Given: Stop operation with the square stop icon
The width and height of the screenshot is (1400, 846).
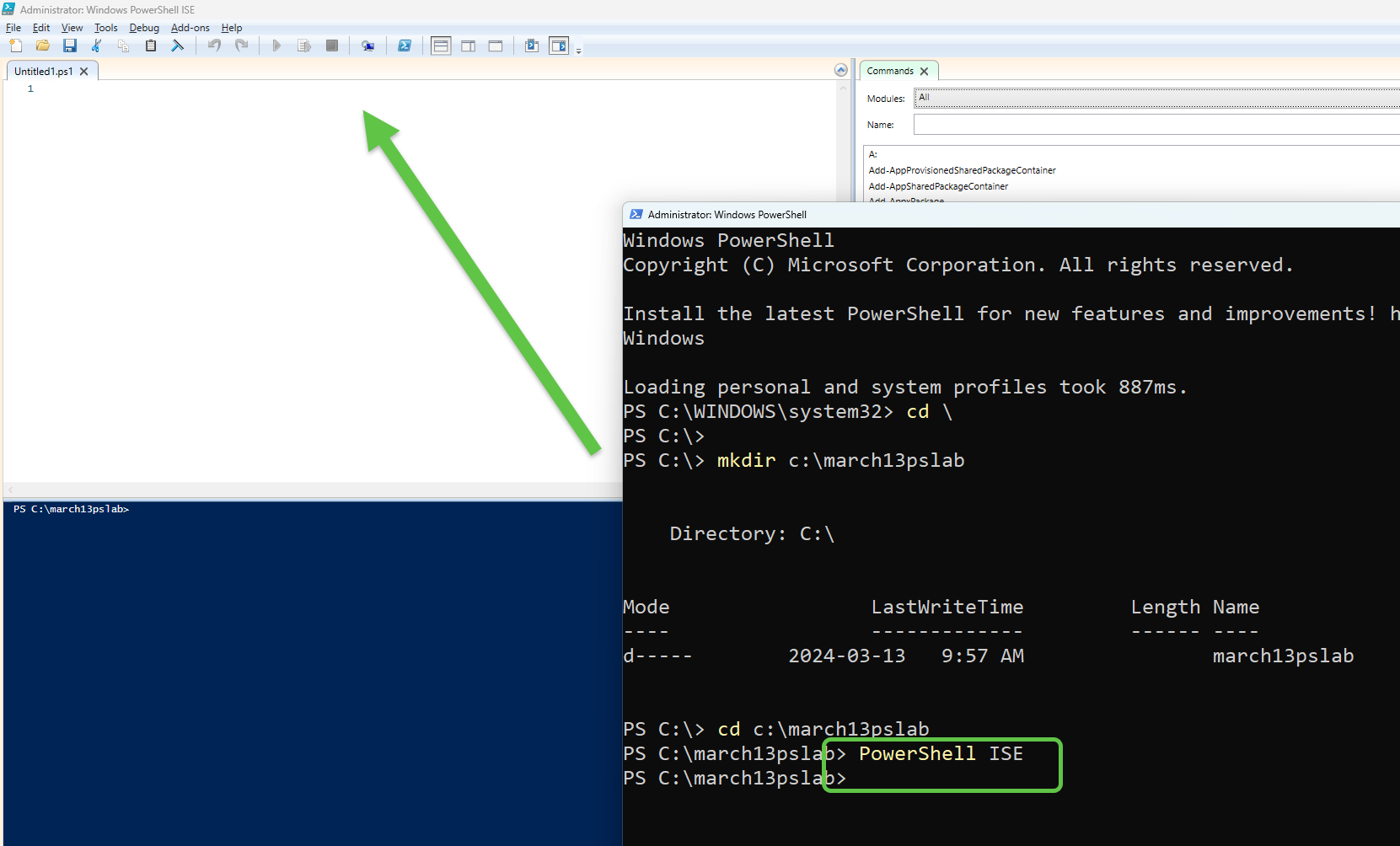Looking at the screenshot, I should tap(332, 46).
